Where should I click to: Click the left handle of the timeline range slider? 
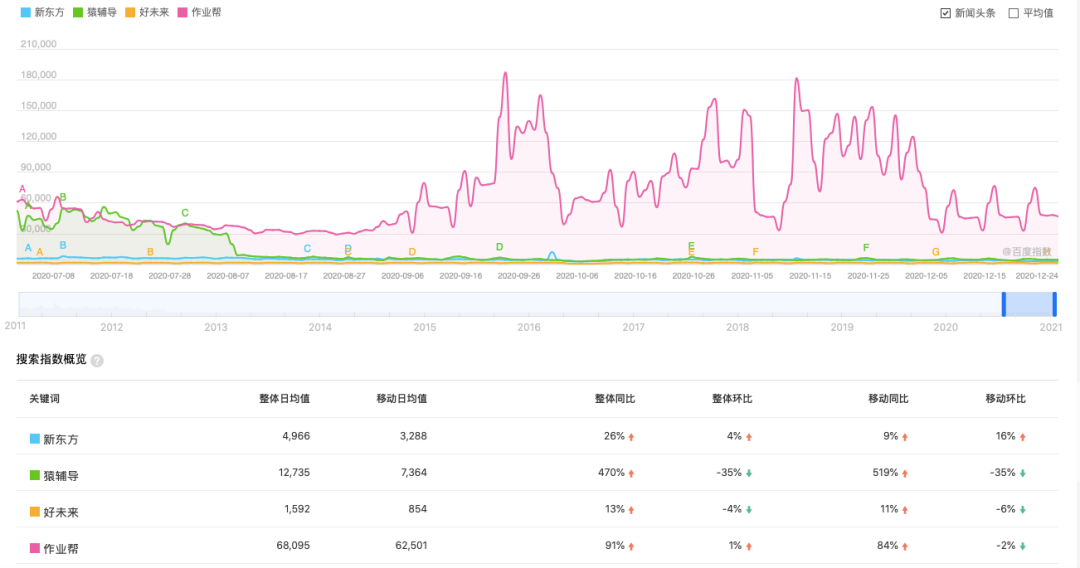(x=1004, y=304)
